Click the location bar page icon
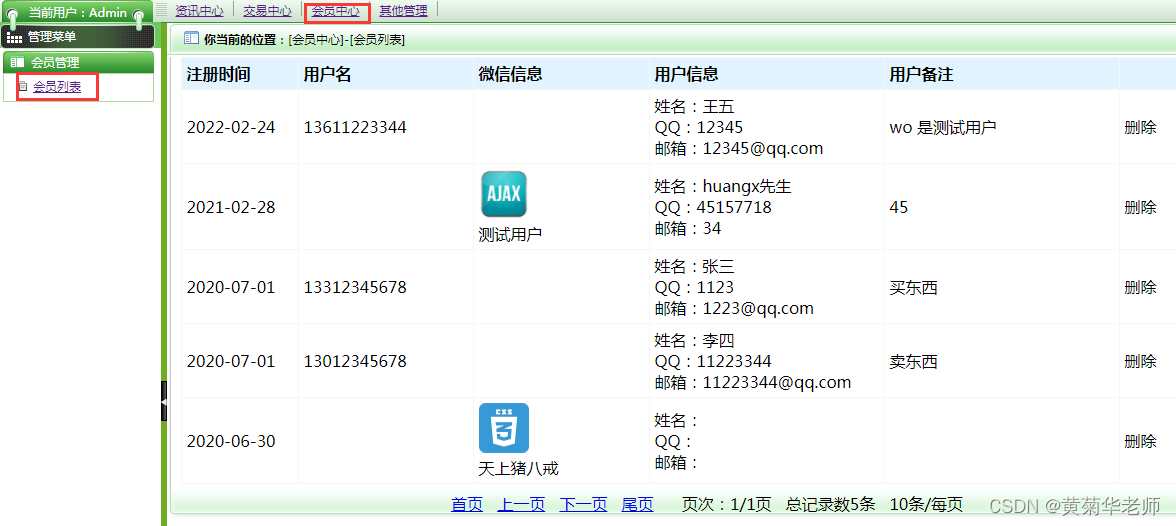 click(191, 39)
